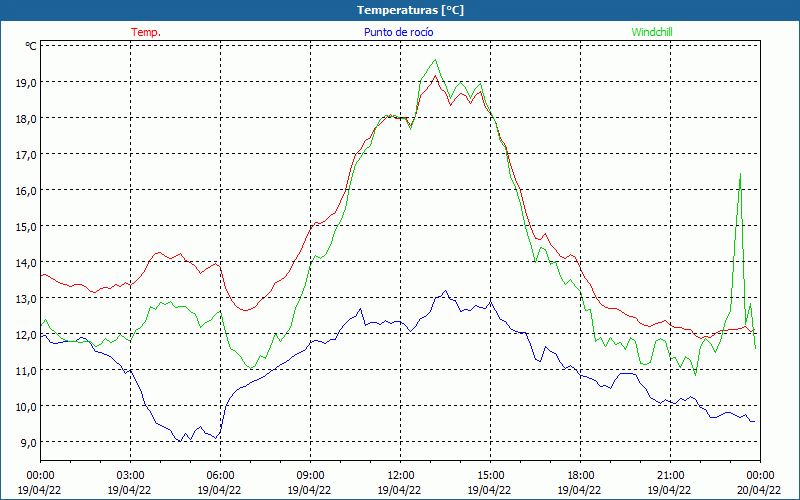The width and height of the screenshot is (800, 500).
Task: Click the 19,0 y-axis value
Action: 28,82
